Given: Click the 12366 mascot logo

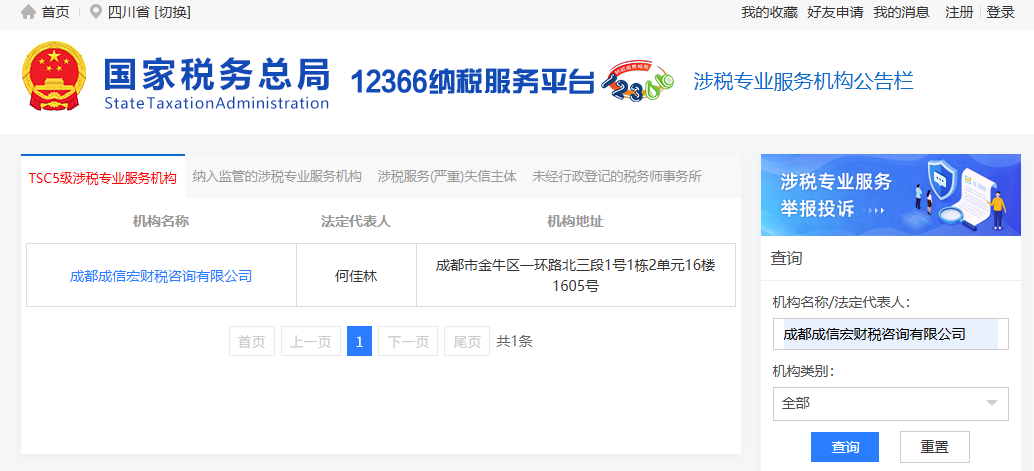Looking at the screenshot, I should pos(640,83).
